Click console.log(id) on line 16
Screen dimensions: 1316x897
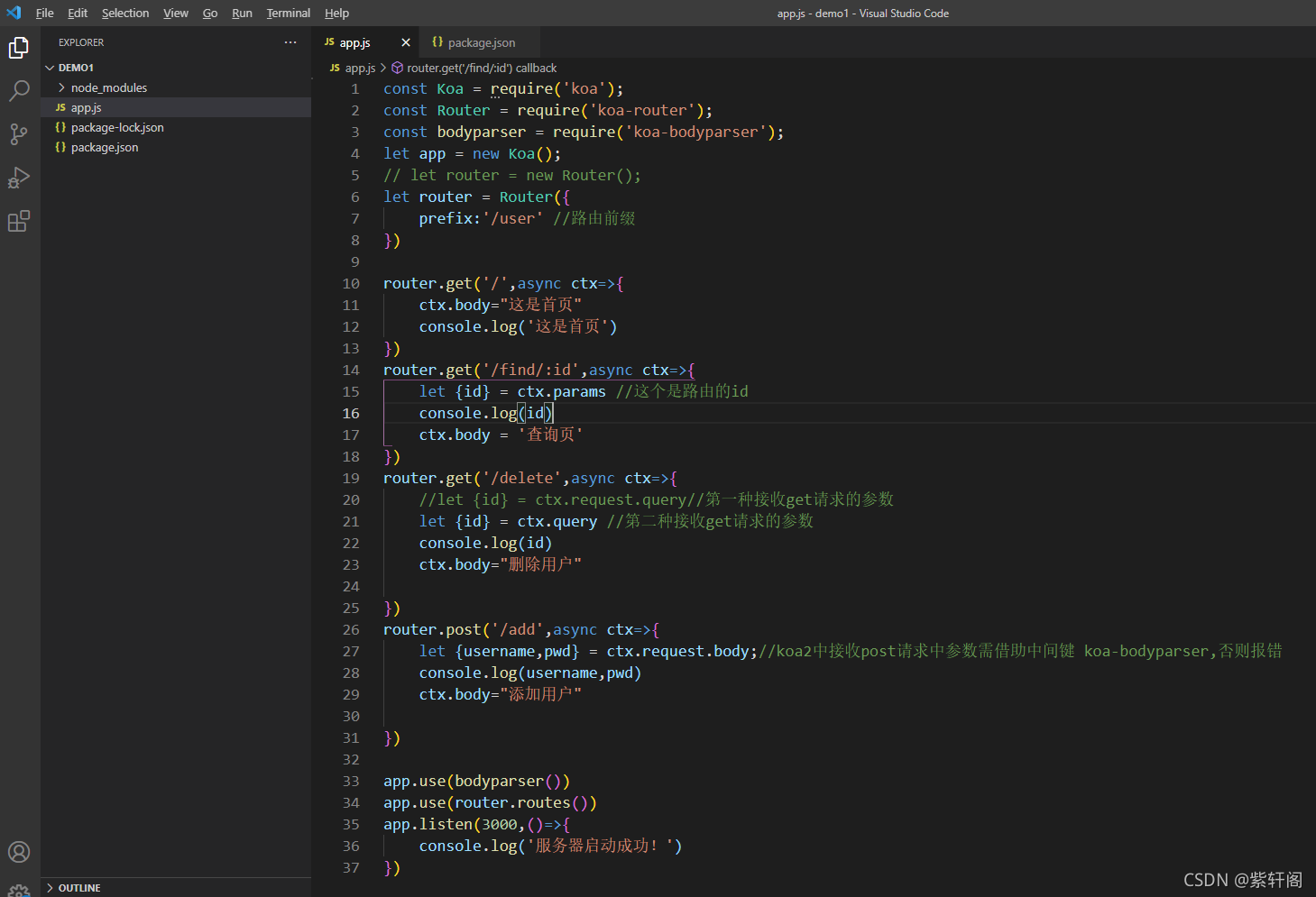(486, 413)
